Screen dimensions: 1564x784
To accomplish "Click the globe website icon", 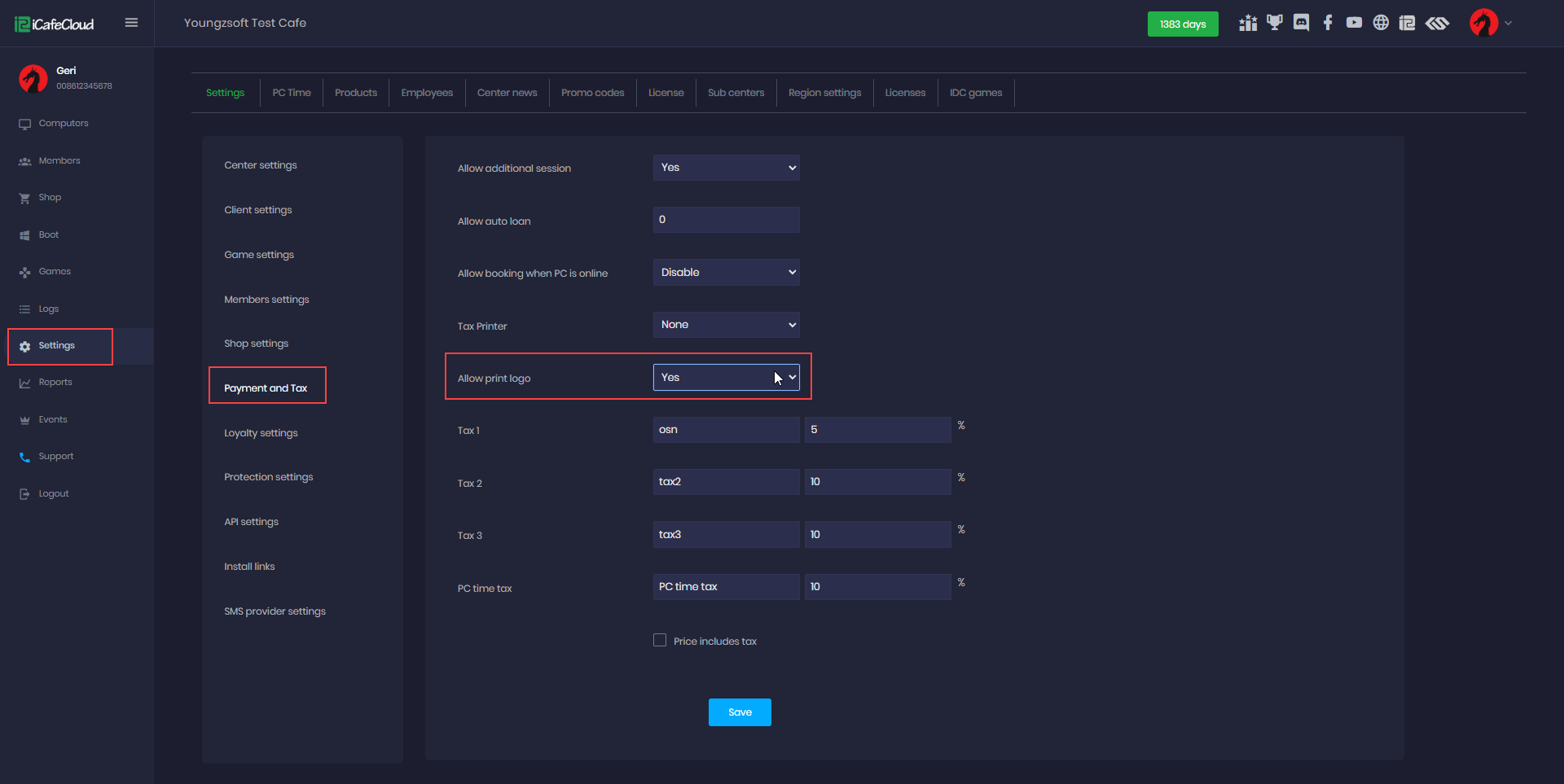I will tap(1381, 23).
